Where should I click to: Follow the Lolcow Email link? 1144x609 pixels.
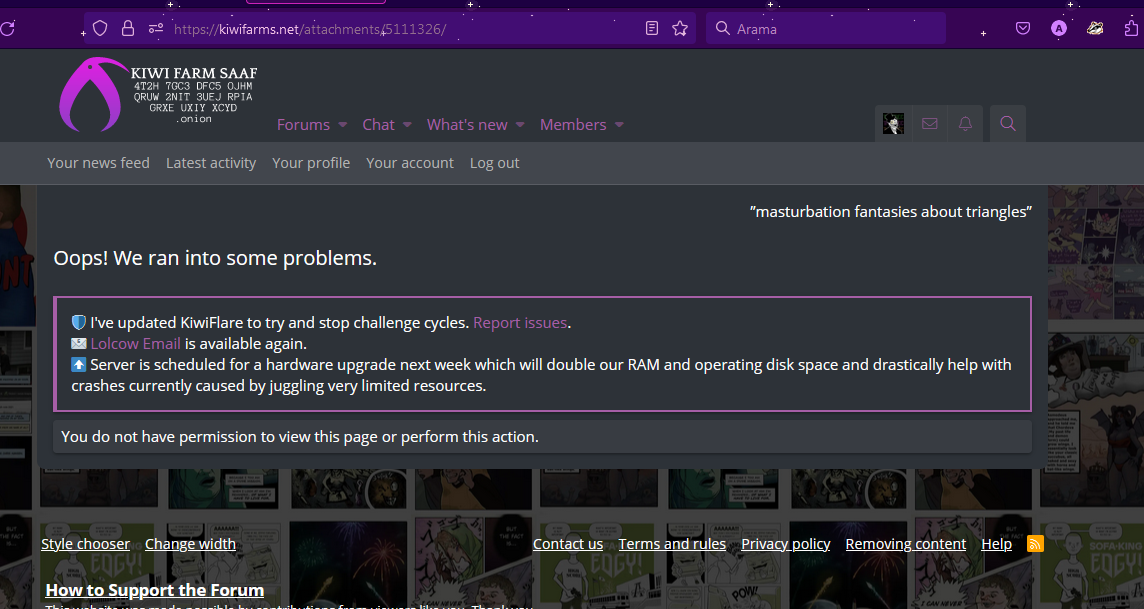[136, 344]
